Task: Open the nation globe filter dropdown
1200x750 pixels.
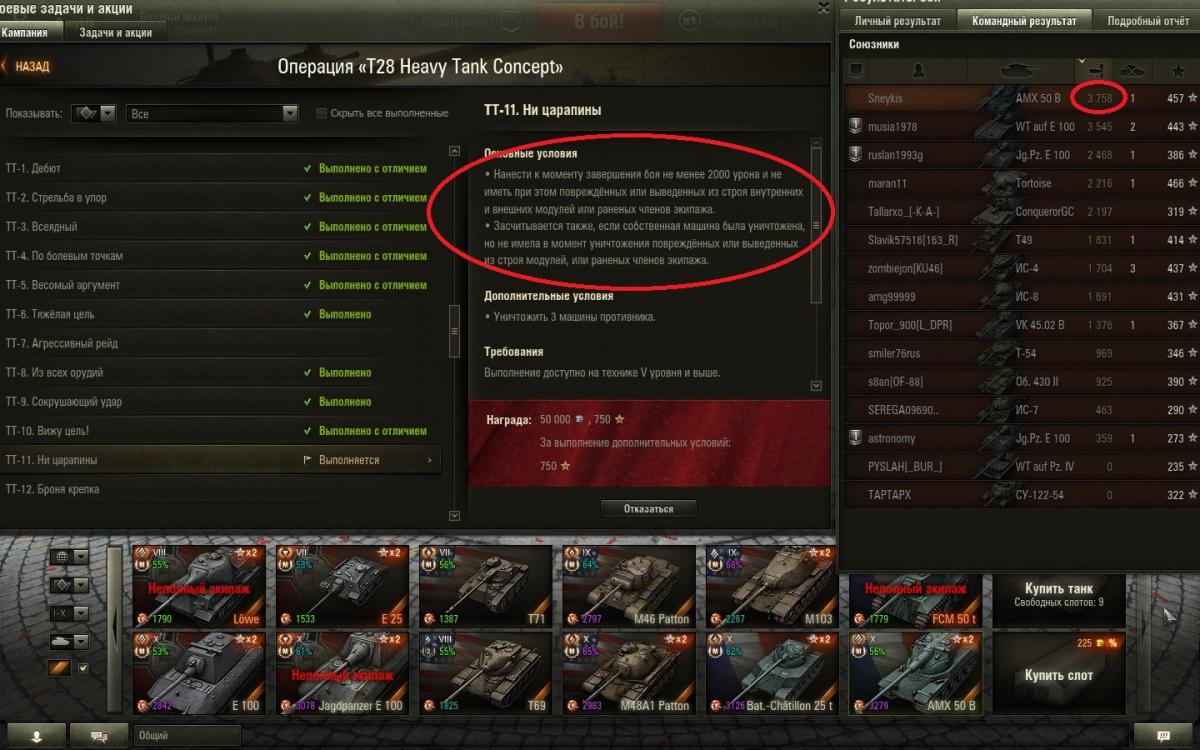Action: 69,557
